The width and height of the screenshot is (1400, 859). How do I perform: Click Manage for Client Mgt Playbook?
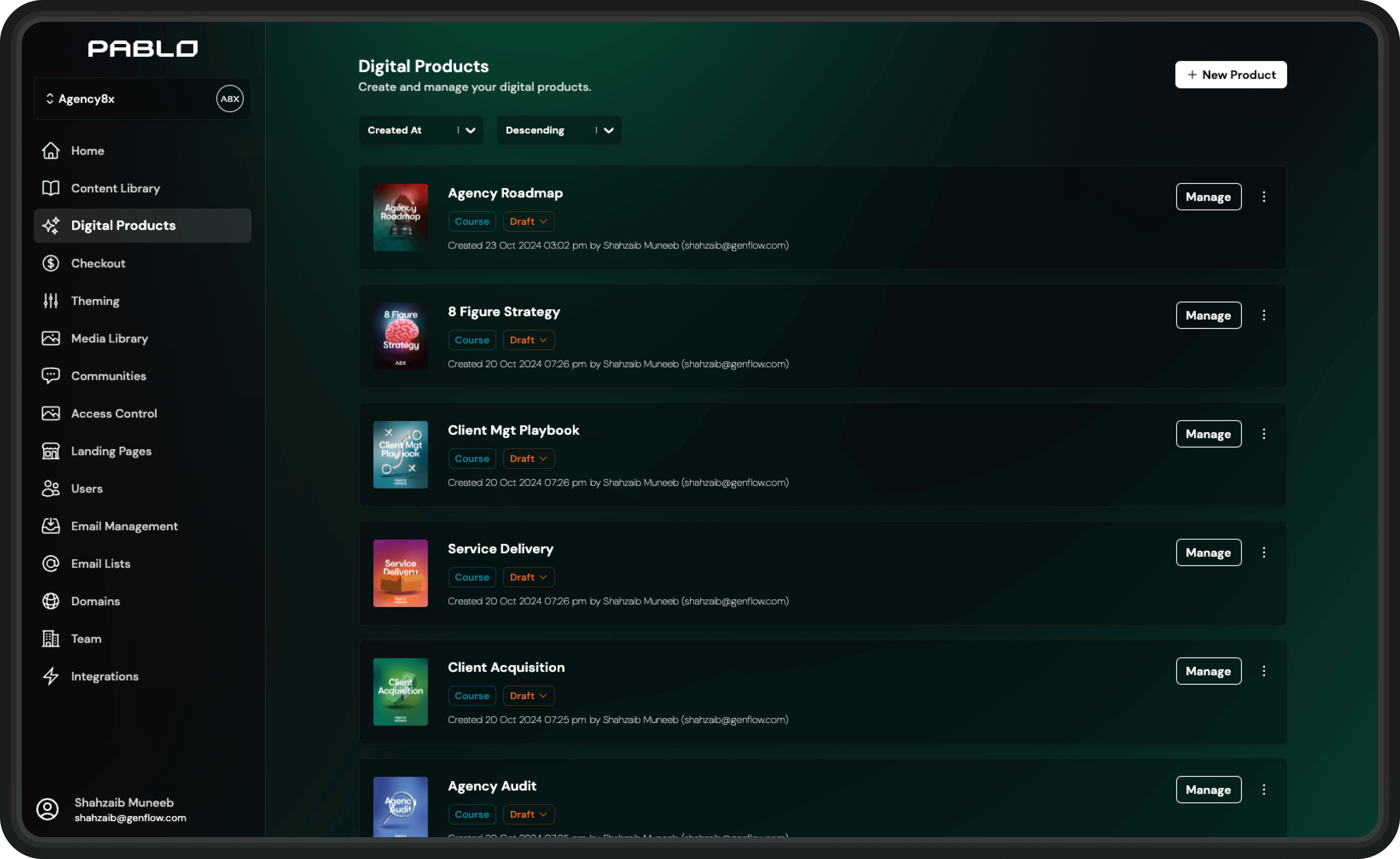pyautogui.click(x=1208, y=434)
